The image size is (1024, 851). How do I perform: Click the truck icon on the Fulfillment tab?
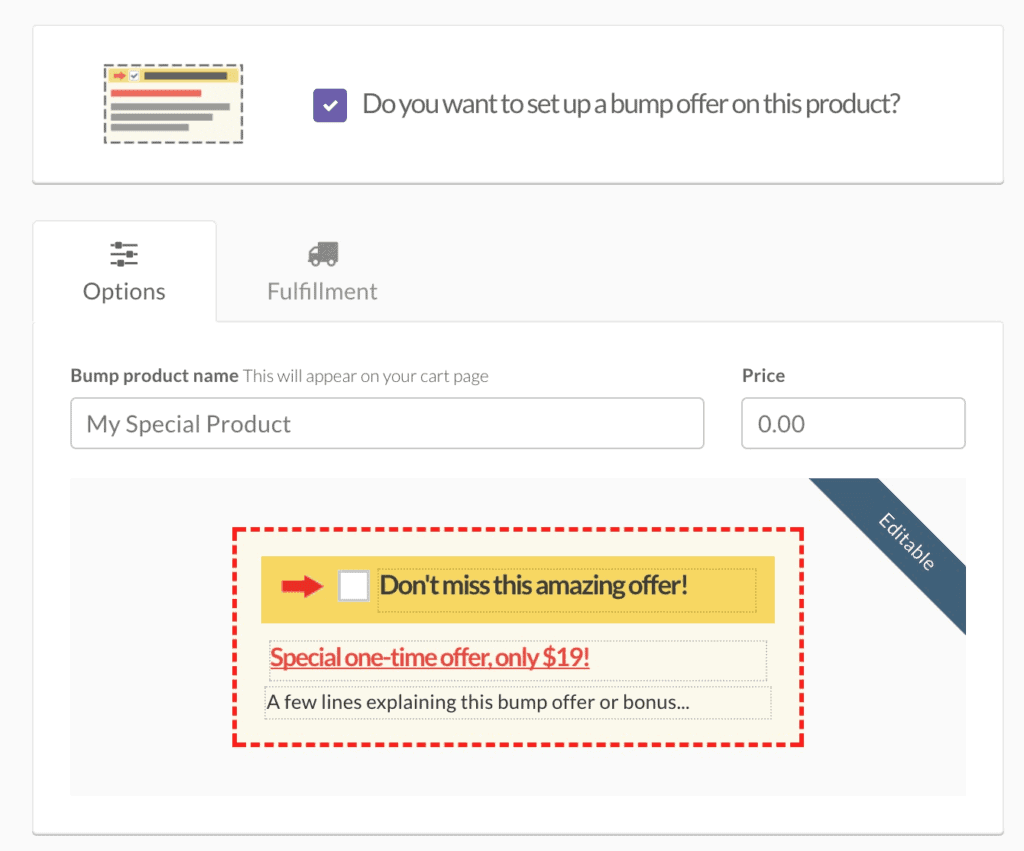pos(322,252)
